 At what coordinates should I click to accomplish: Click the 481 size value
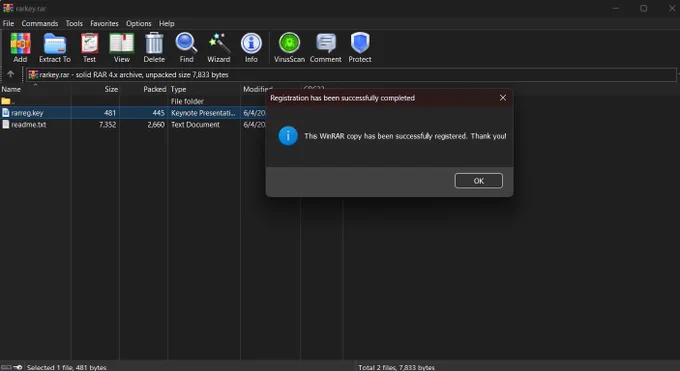point(110,113)
